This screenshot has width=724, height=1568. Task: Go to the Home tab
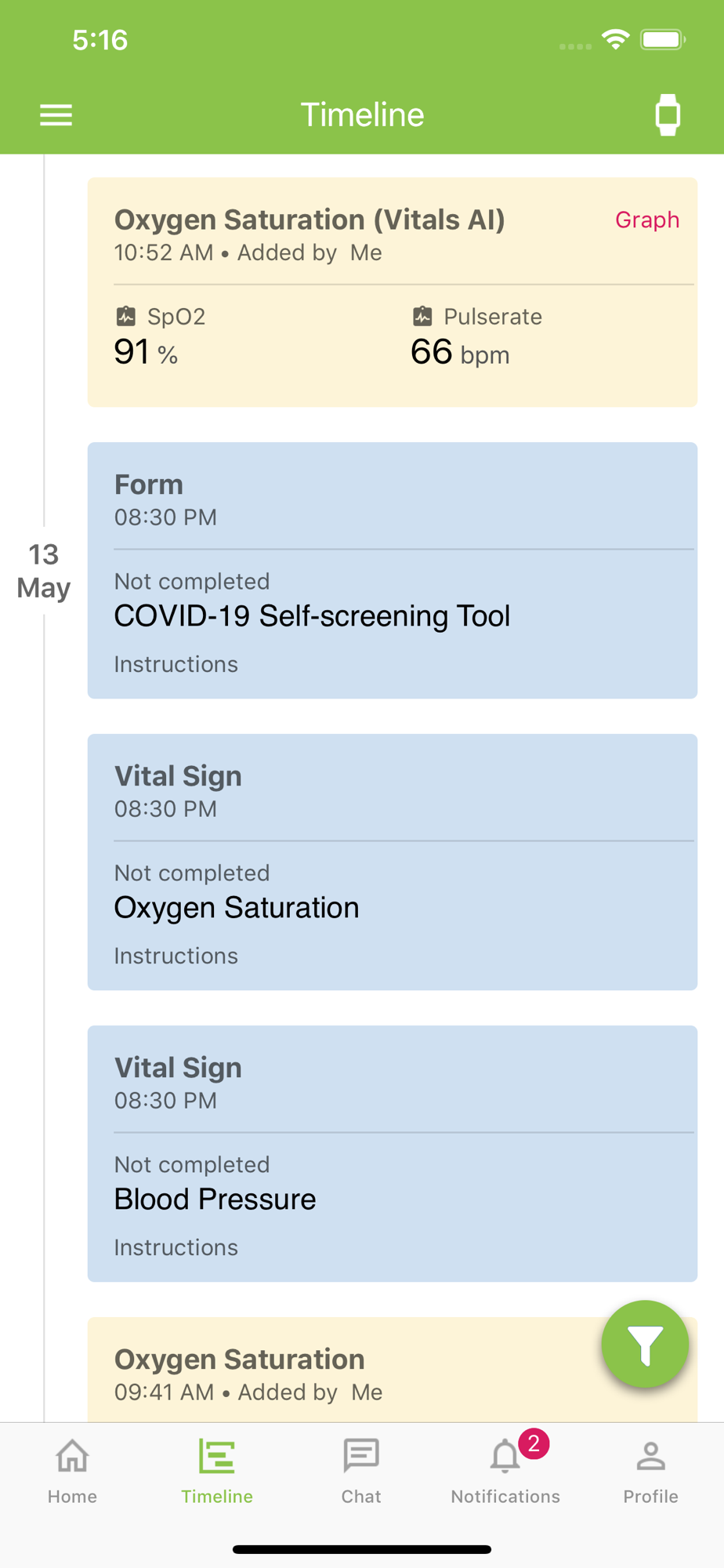(72, 1471)
